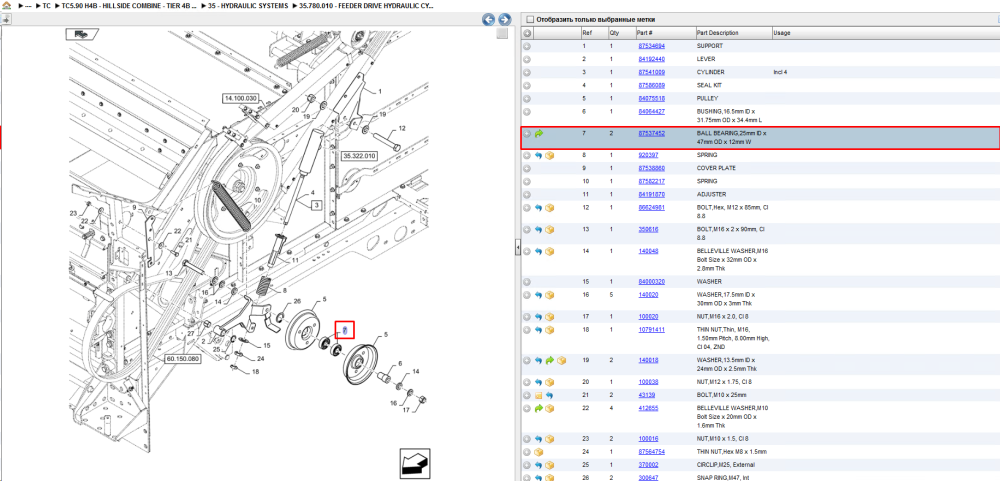This screenshot has height=481, width=1000.
Task: Click orange note icon on ref 21 BOLT row
Action: 539,396
